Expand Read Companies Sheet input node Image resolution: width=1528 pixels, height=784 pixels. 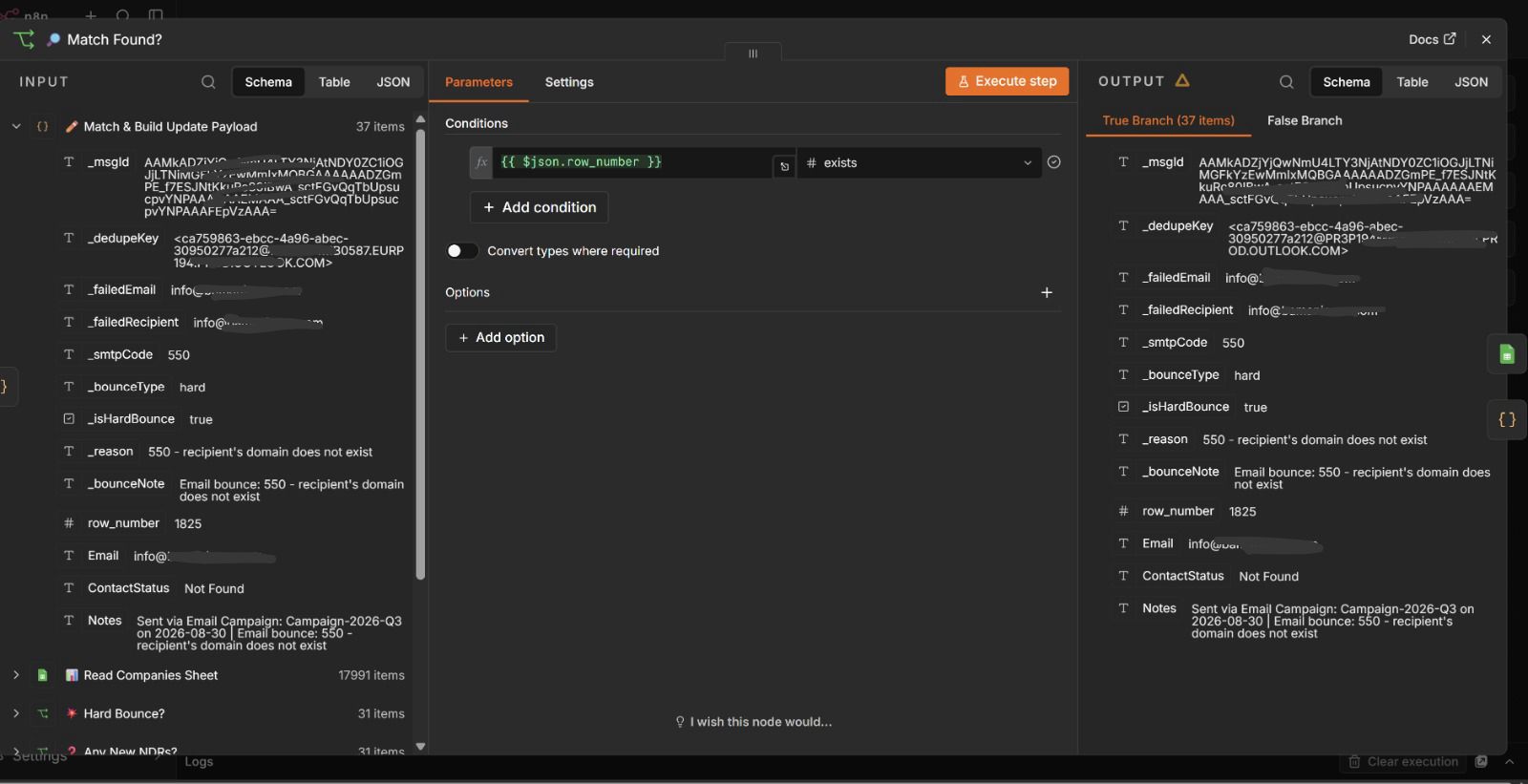tap(16, 675)
